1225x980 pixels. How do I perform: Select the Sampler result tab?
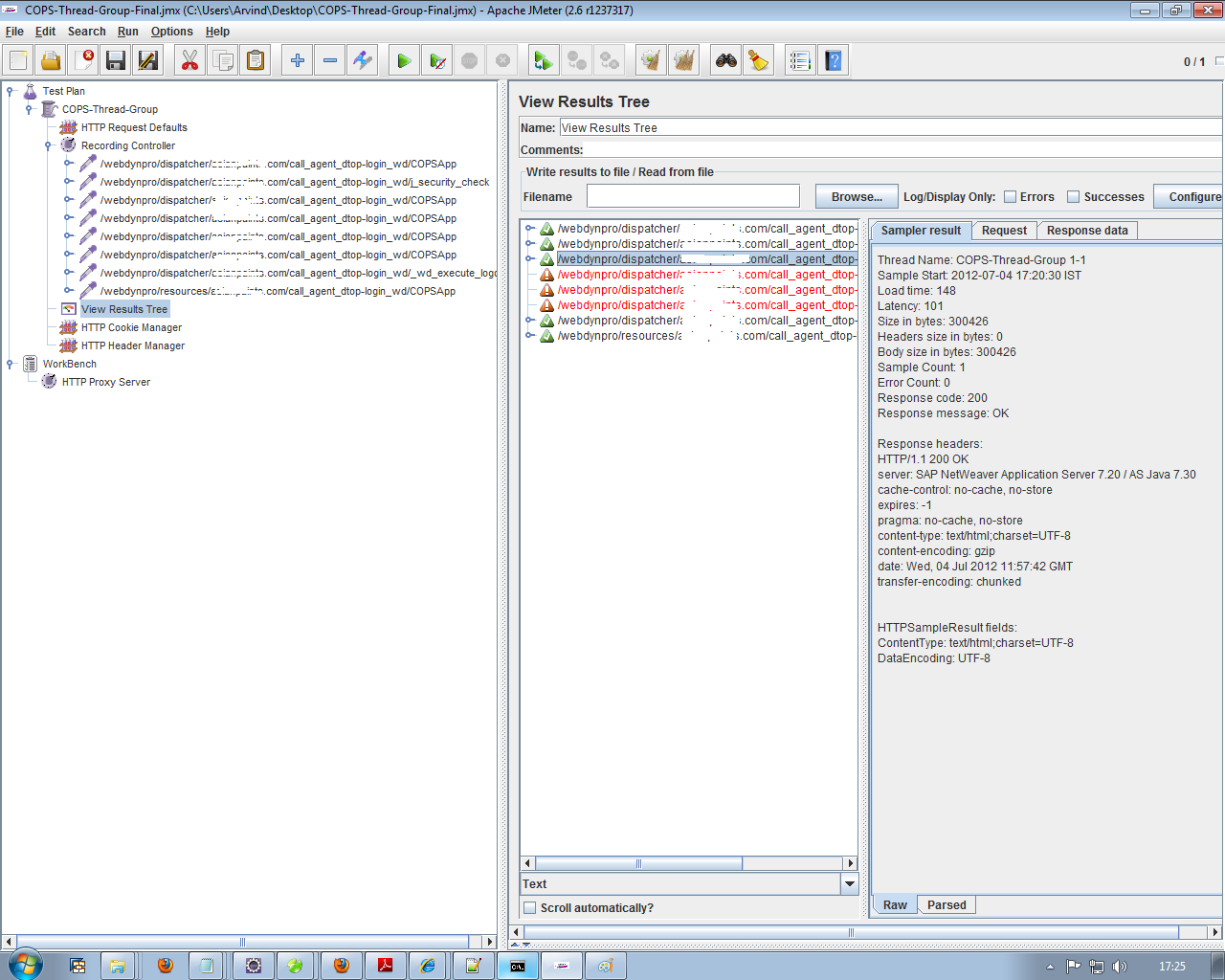921,231
